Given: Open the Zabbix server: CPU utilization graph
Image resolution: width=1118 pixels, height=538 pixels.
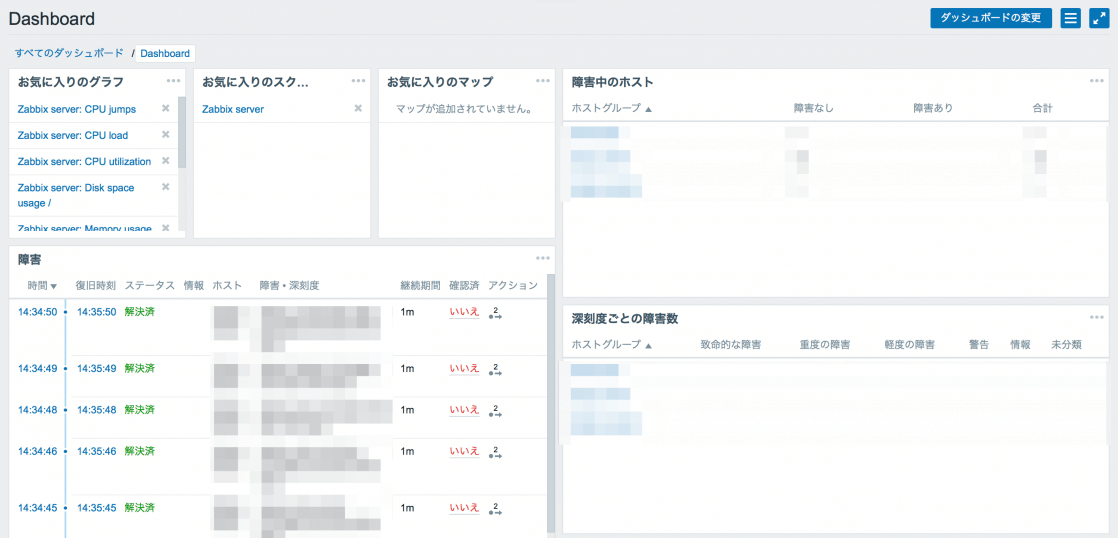Looking at the screenshot, I should click(x=84, y=161).
